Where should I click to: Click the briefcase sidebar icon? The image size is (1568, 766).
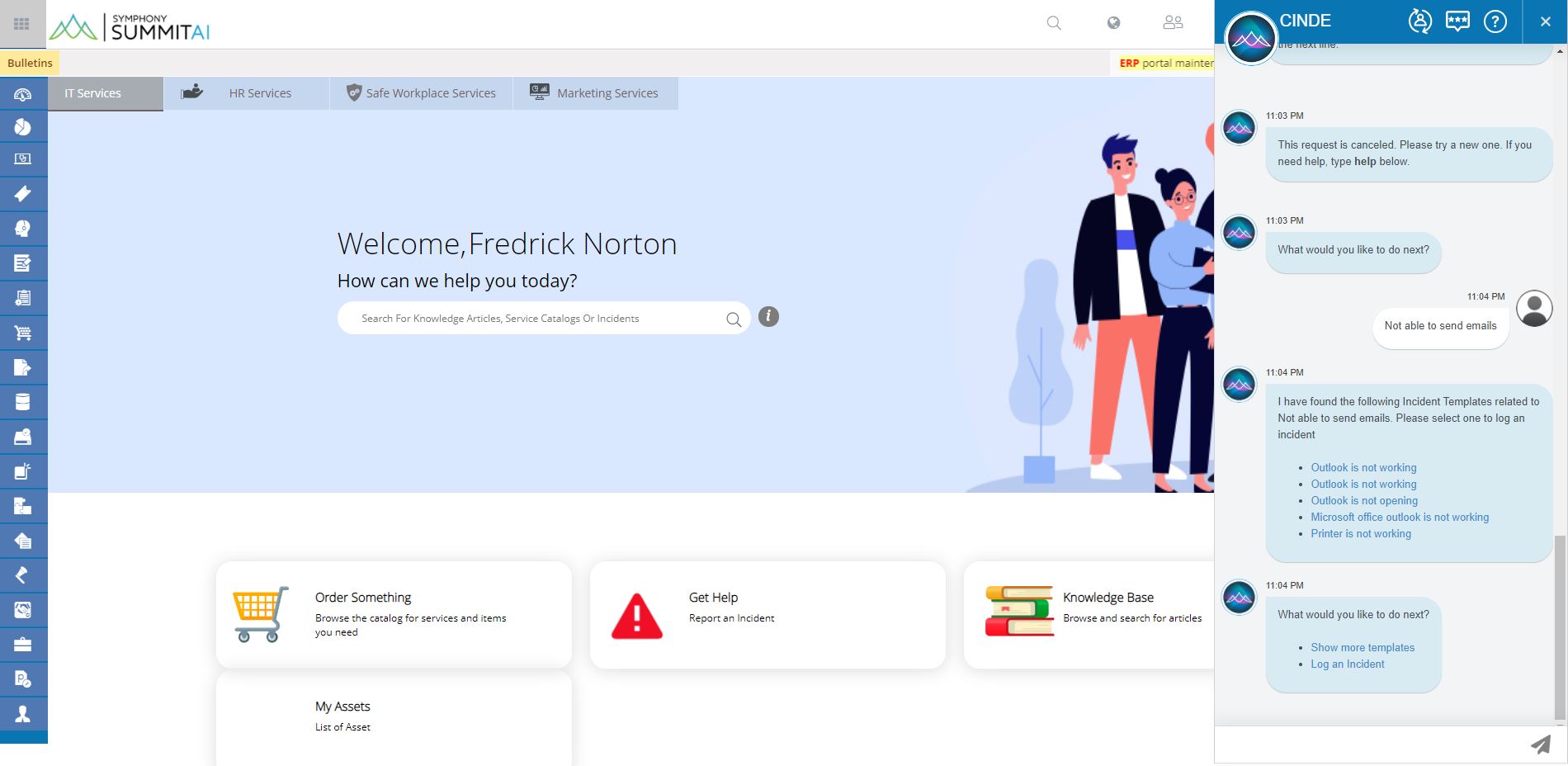23,645
